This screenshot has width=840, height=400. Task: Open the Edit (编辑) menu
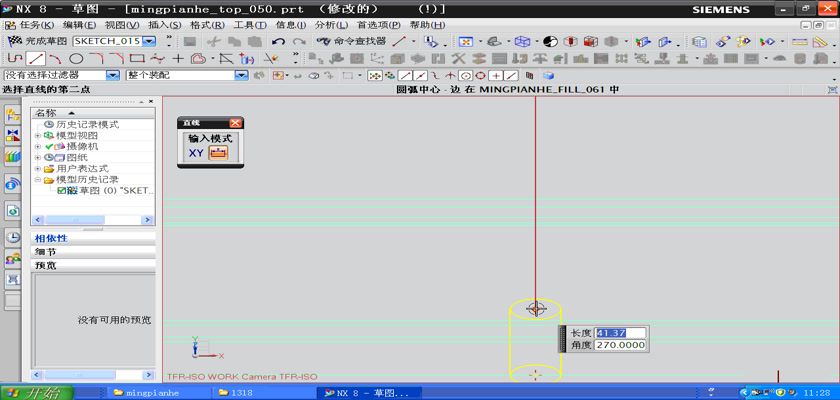(x=80, y=25)
